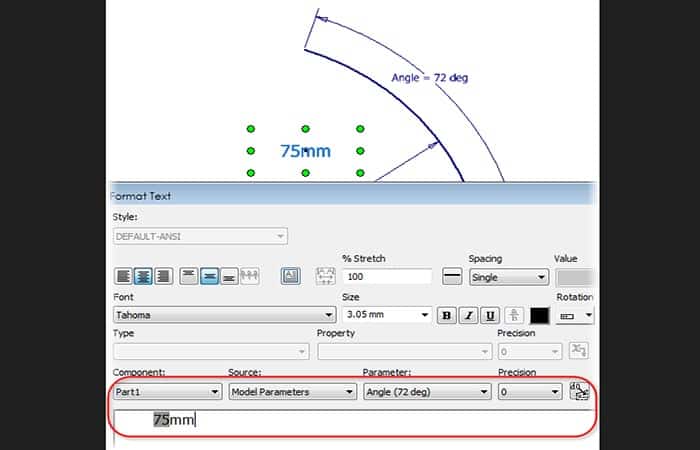
Task: Set right text justification
Action: [164, 276]
